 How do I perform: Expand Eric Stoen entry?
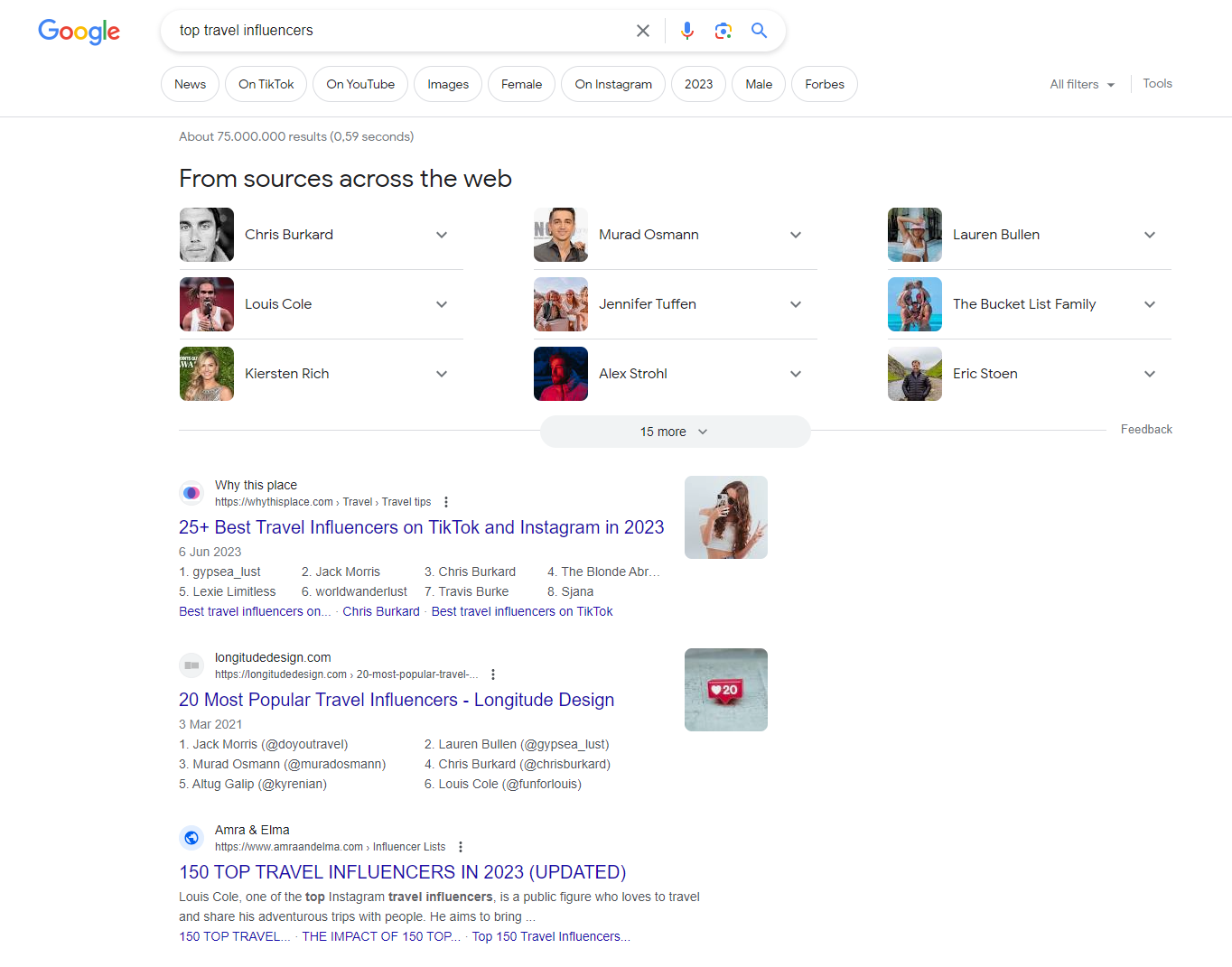[x=1150, y=374]
